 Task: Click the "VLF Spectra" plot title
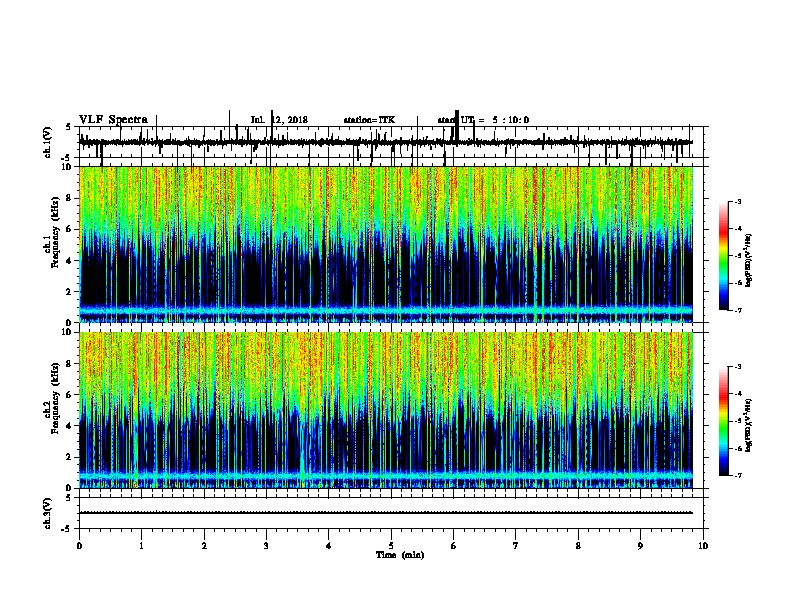114,120
